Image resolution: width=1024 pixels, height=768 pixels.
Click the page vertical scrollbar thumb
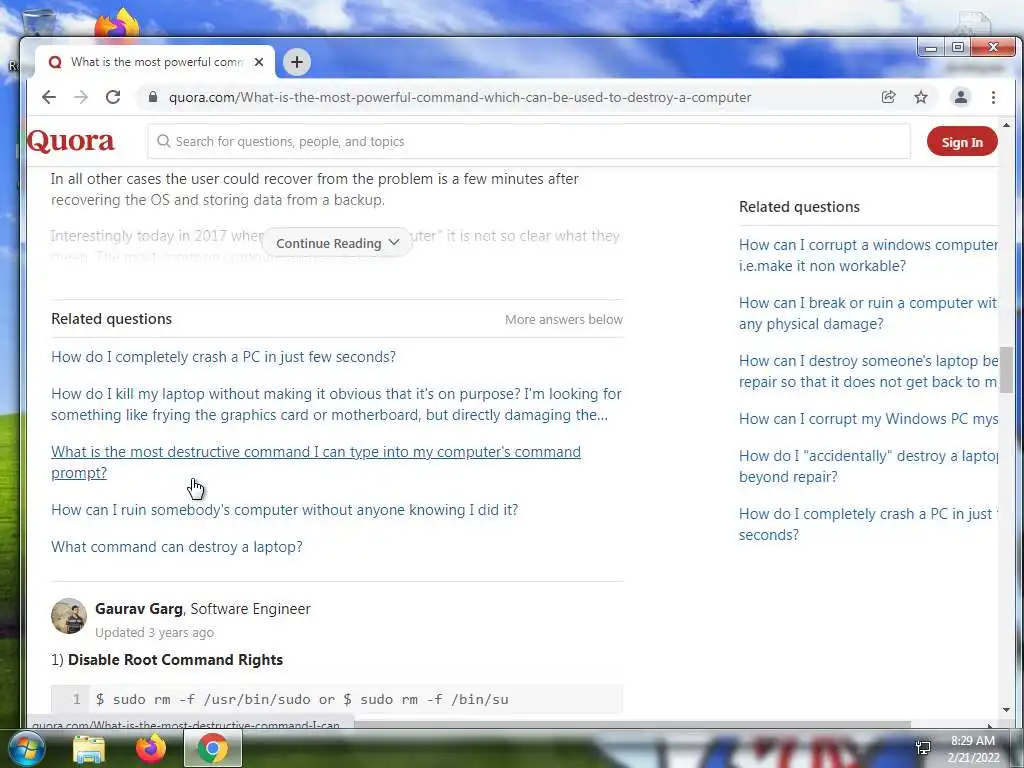point(1006,370)
